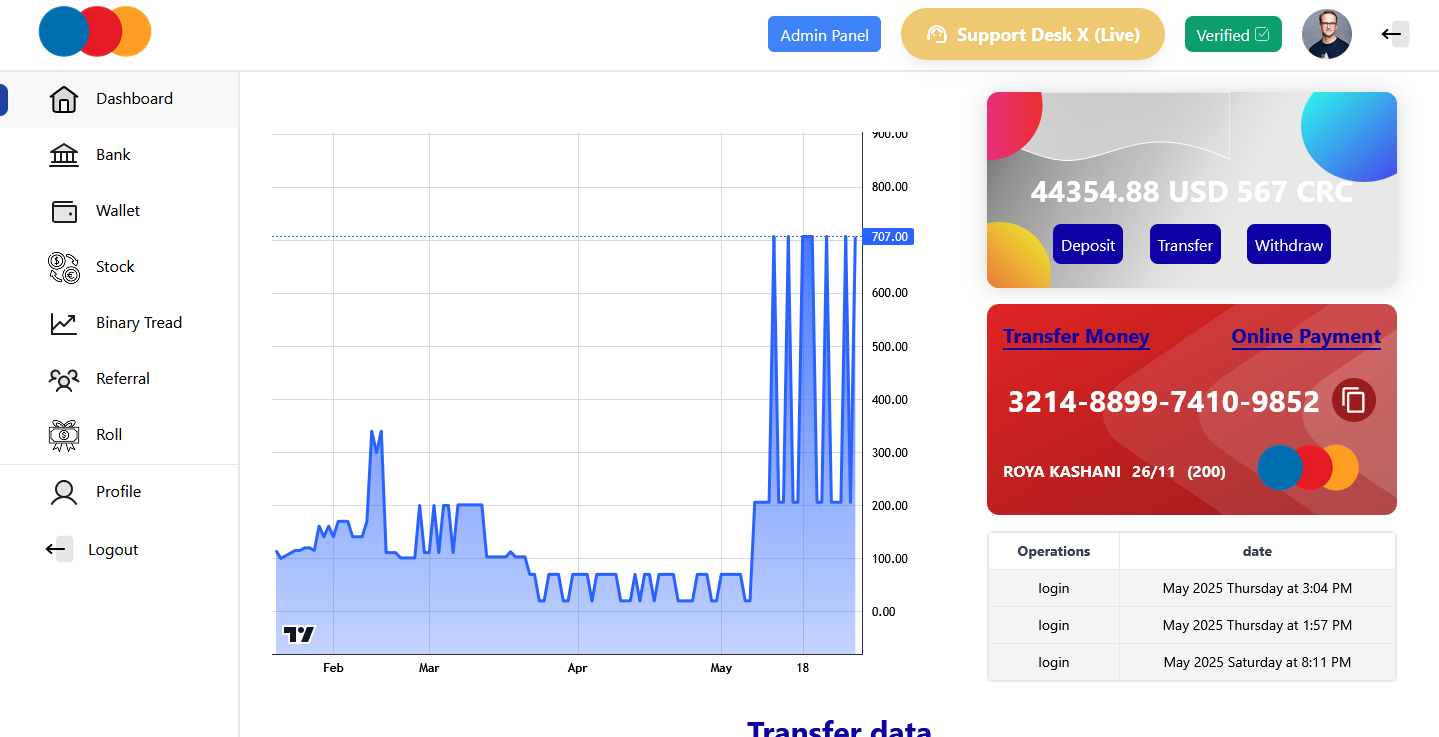Click the Verified status badge
The image size is (1439, 737).
tap(1233, 33)
